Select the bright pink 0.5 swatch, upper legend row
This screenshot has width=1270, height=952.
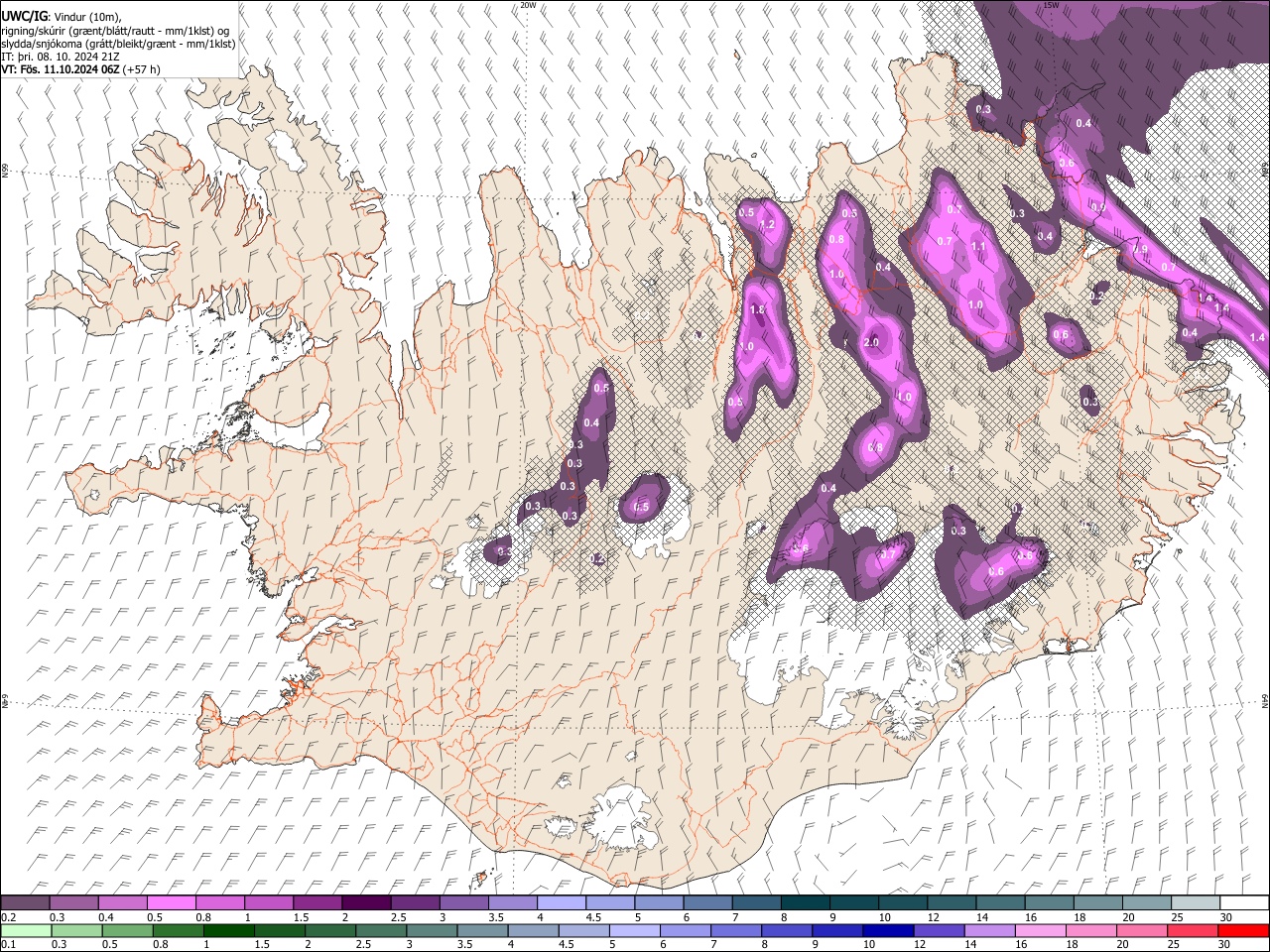pyautogui.click(x=172, y=902)
